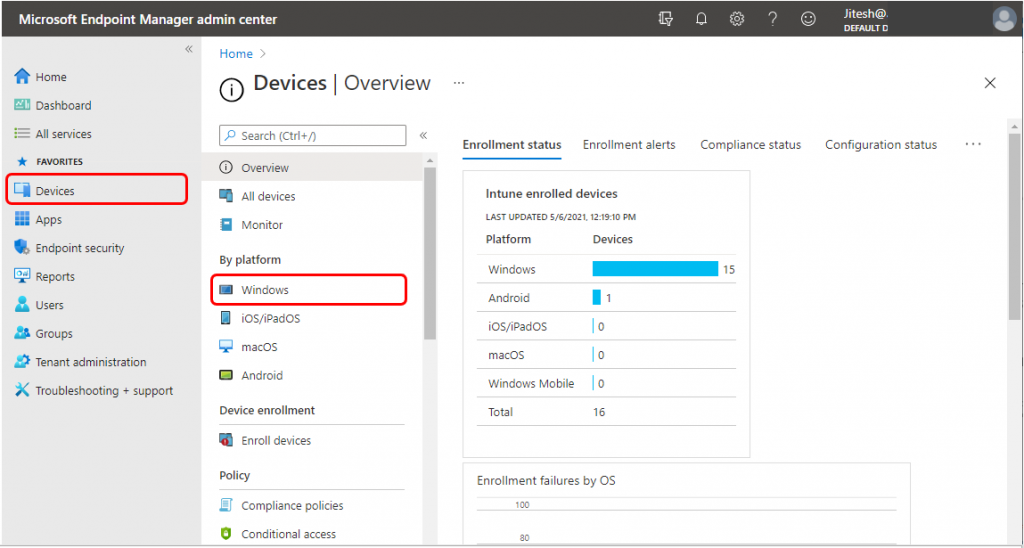Click the Dashboard icon in the sidebar
Viewport: 1024px width, 548px height.
pos(22,105)
